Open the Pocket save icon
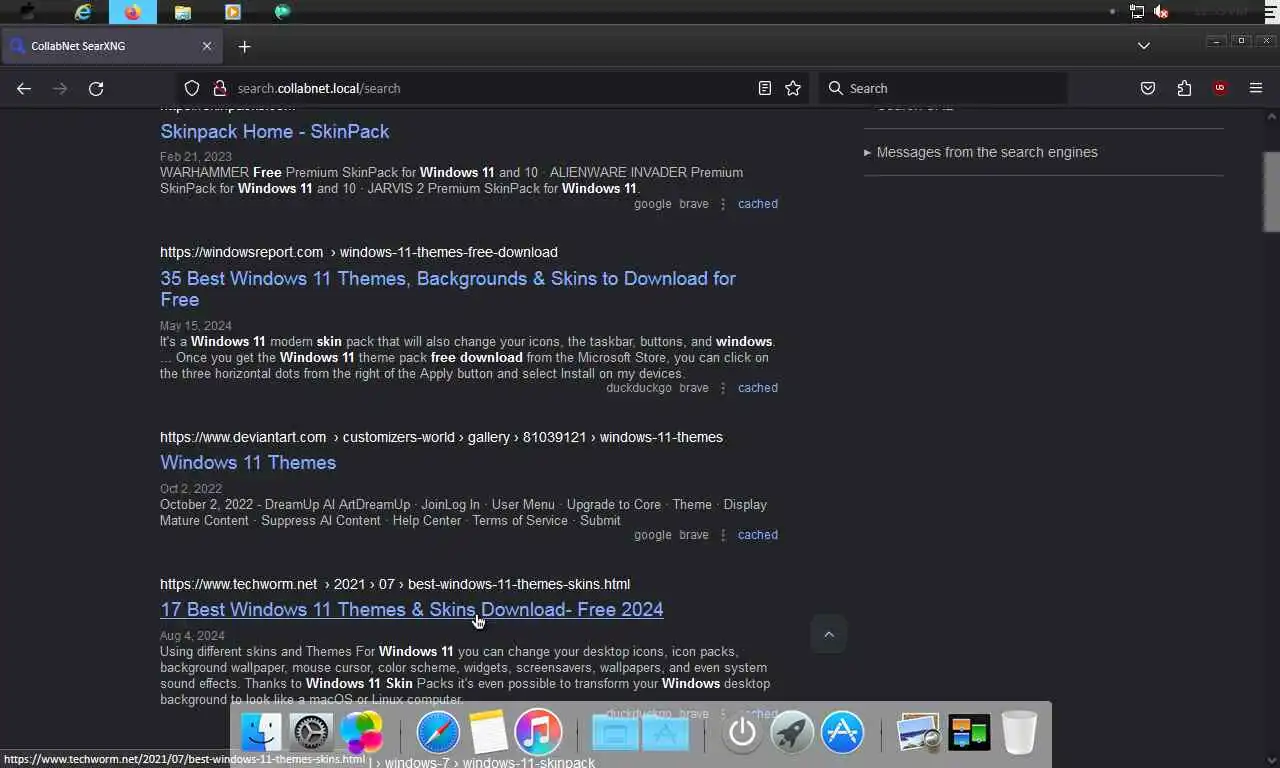The height and width of the screenshot is (768, 1280). tap(1148, 88)
